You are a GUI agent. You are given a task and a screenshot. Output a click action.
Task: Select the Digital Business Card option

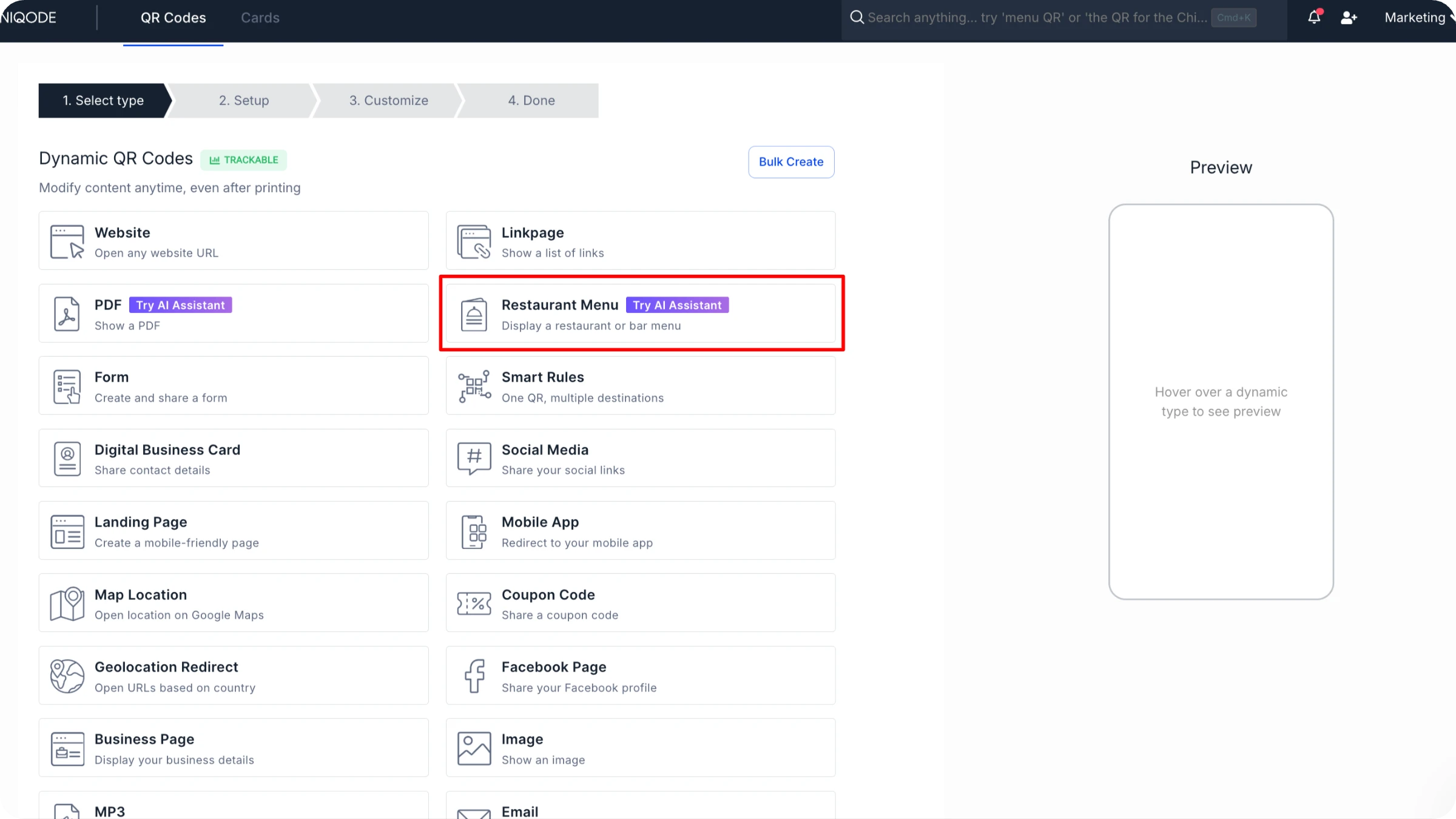234,459
